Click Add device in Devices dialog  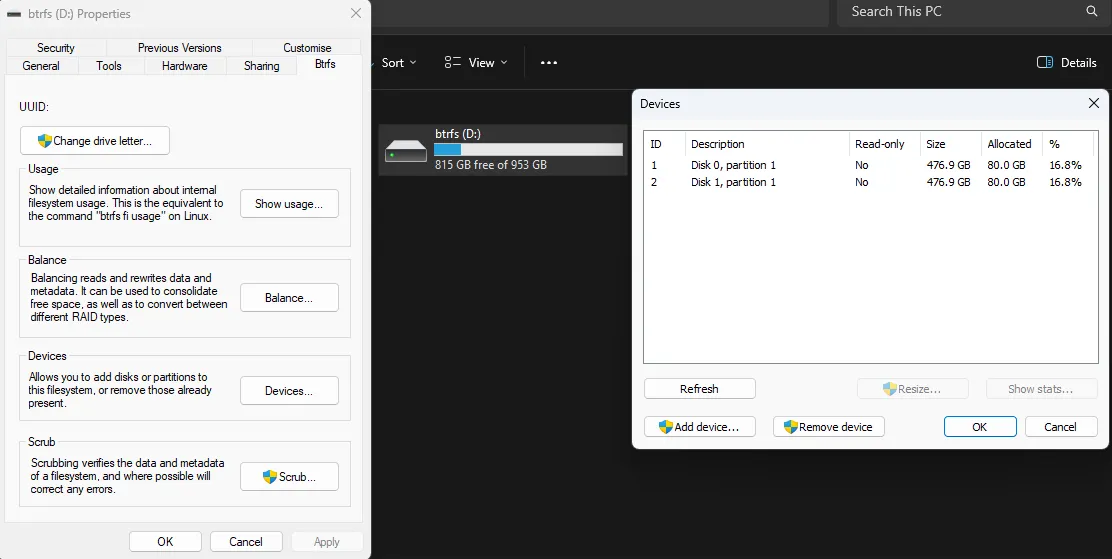(699, 426)
